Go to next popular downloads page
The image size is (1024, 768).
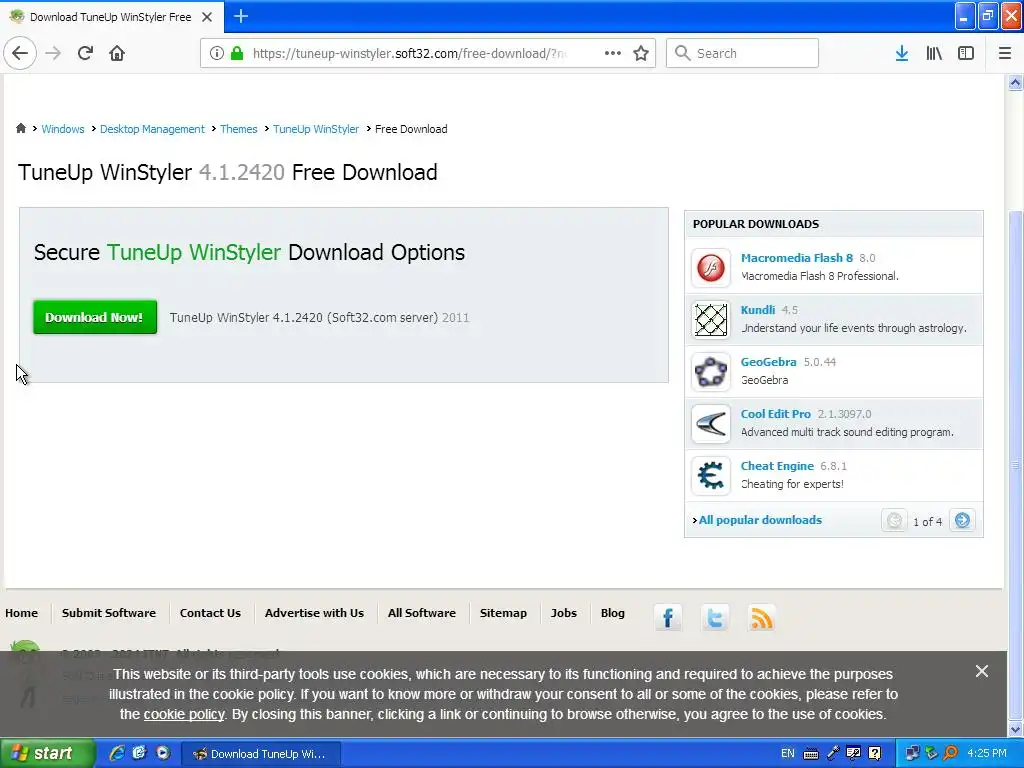(x=962, y=520)
